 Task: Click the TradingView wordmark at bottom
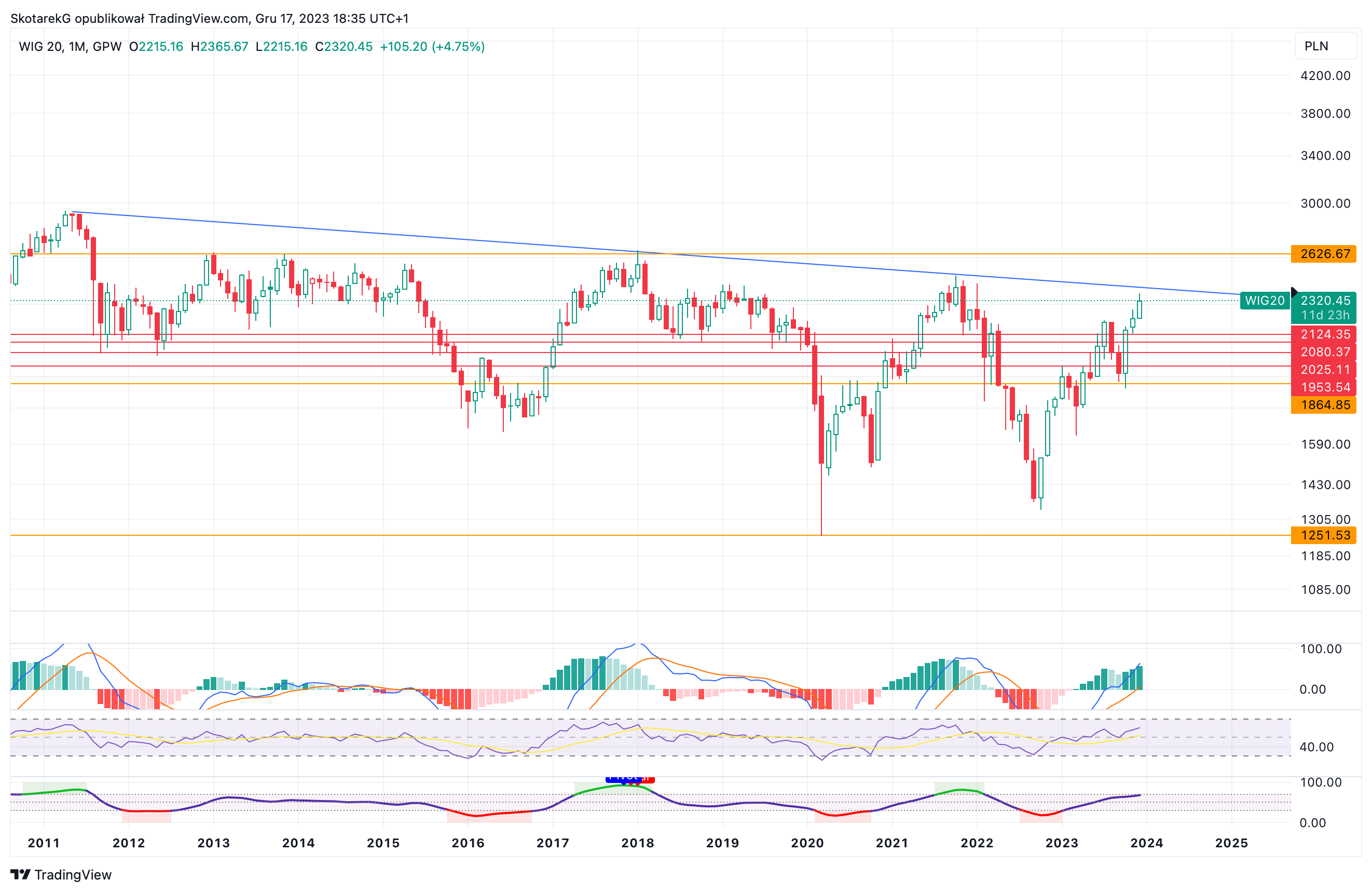point(73,874)
